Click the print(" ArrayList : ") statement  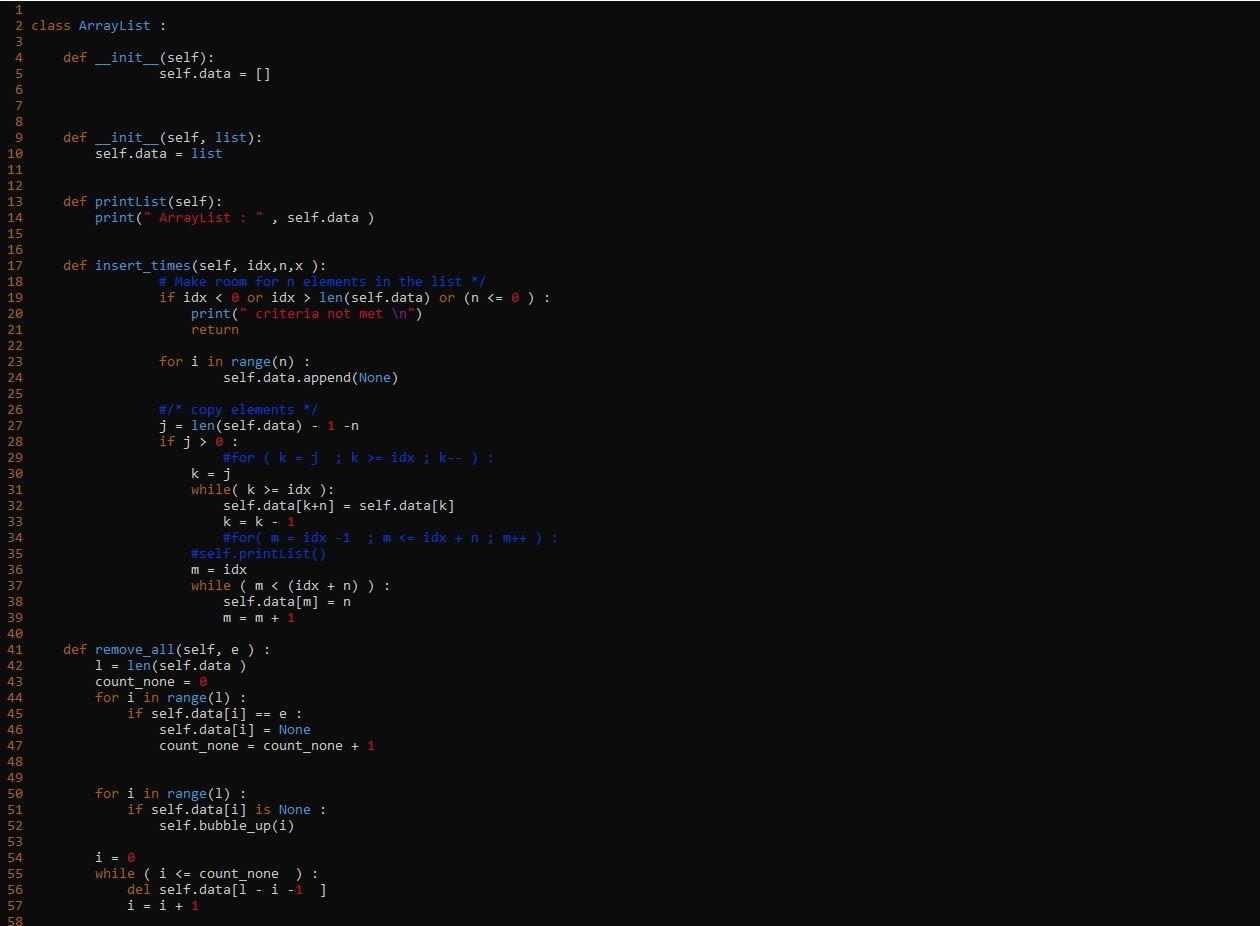pyautogui.click(x=235, y=218)
